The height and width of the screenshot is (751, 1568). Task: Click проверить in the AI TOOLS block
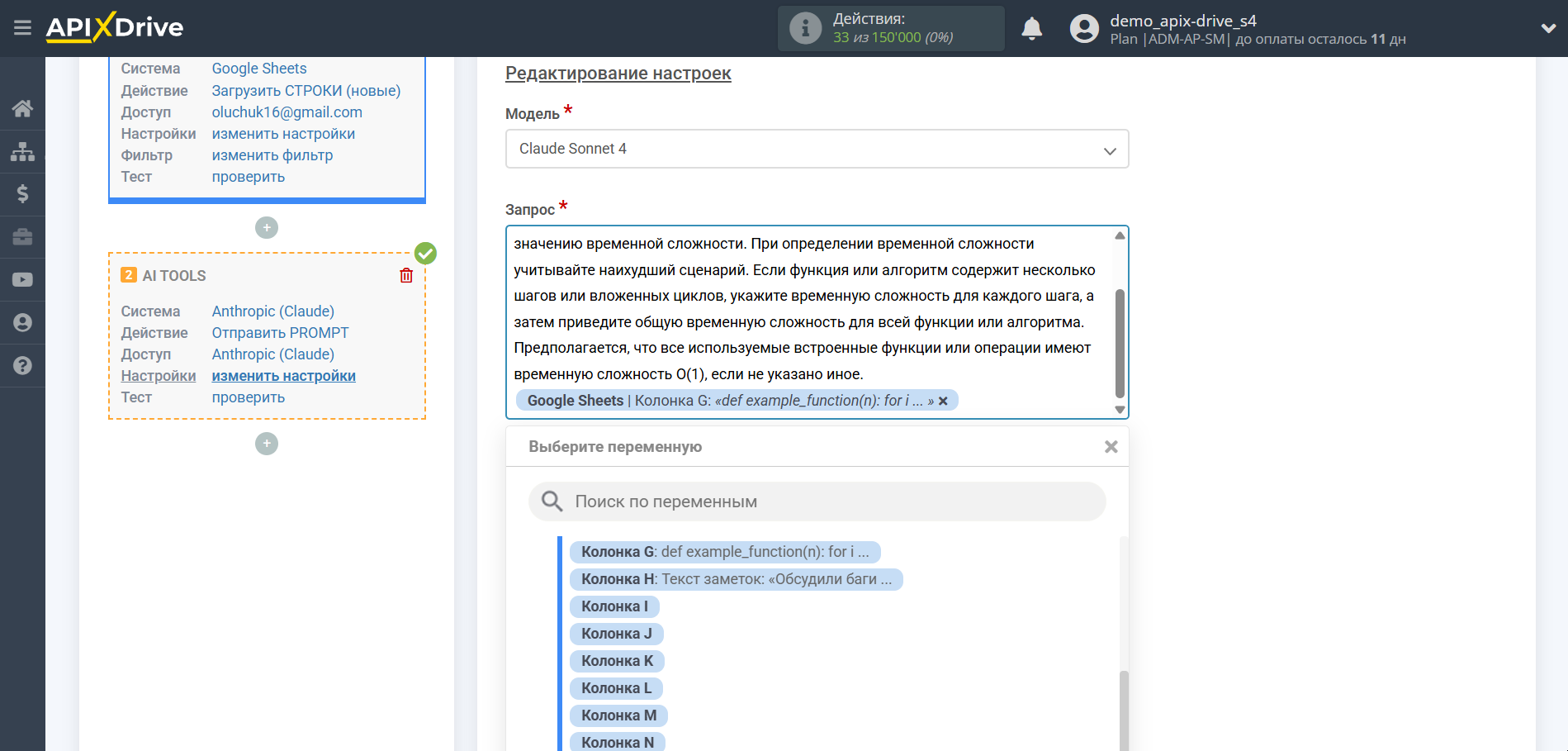coord(247,397)
